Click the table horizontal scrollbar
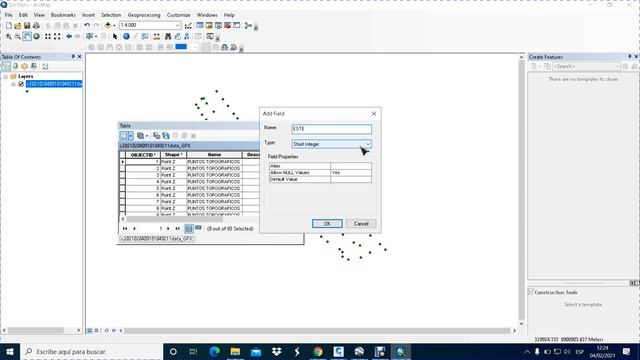640x360 pixels. (174, 219)
